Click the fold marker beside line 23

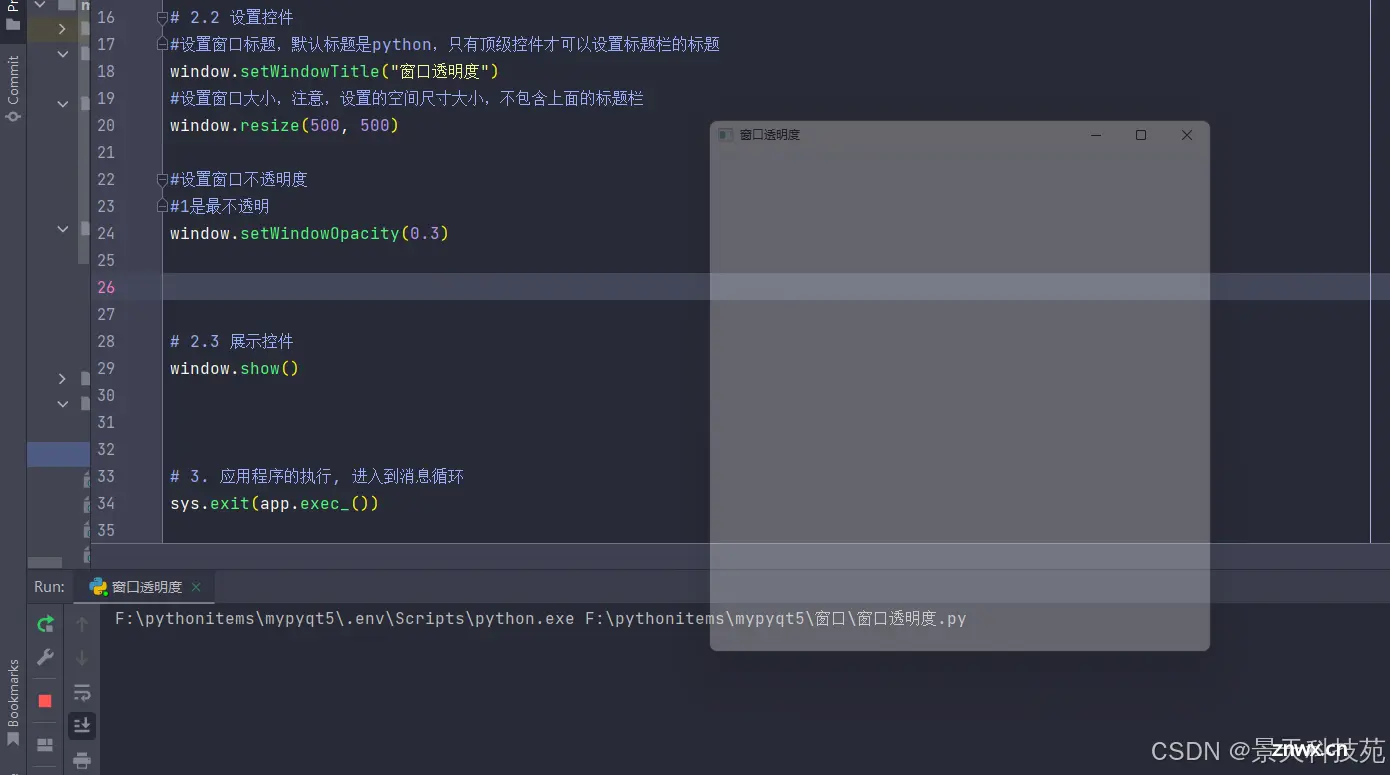tap(162, 206)
